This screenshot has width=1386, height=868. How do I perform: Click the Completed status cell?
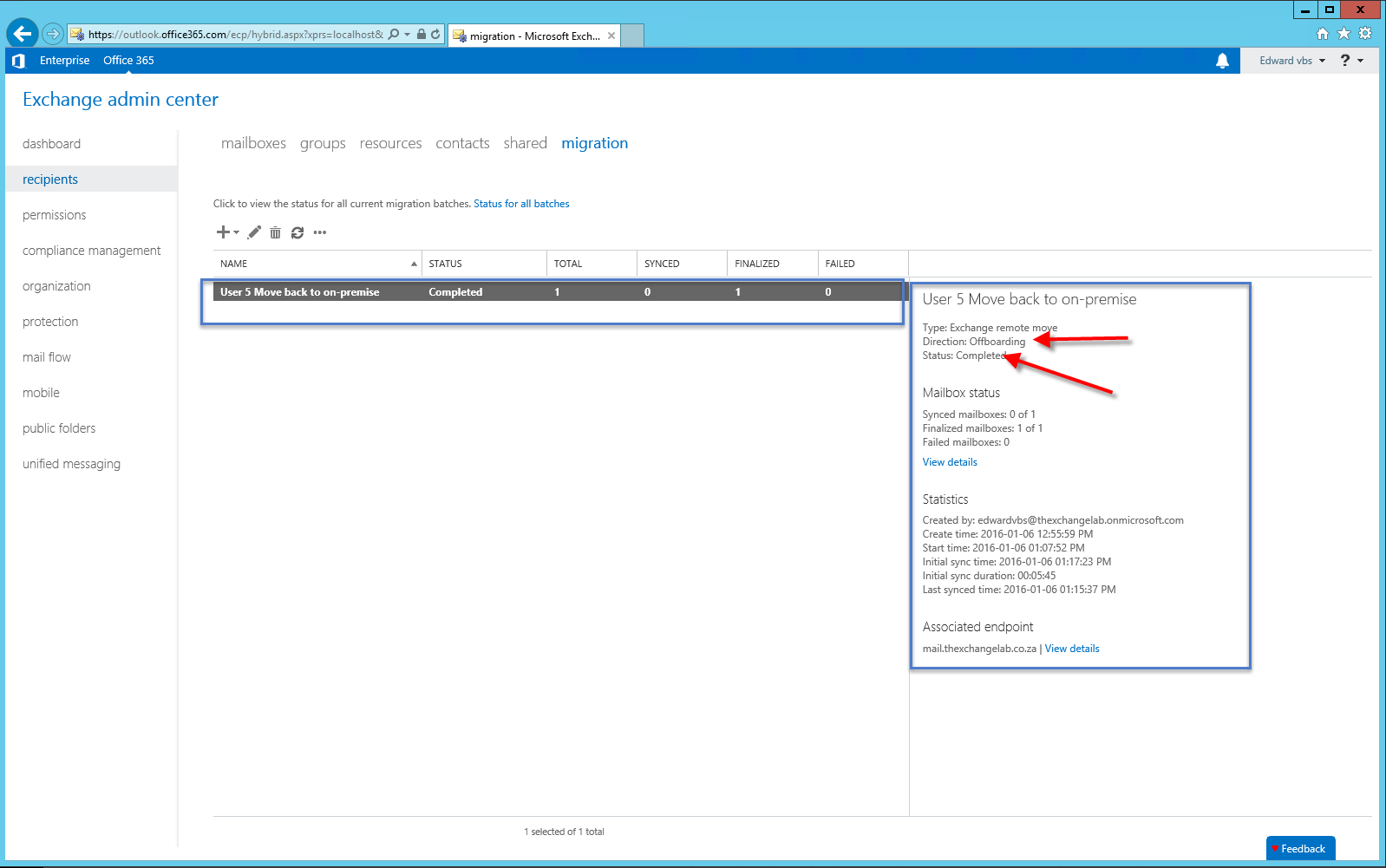coord(455,292)
